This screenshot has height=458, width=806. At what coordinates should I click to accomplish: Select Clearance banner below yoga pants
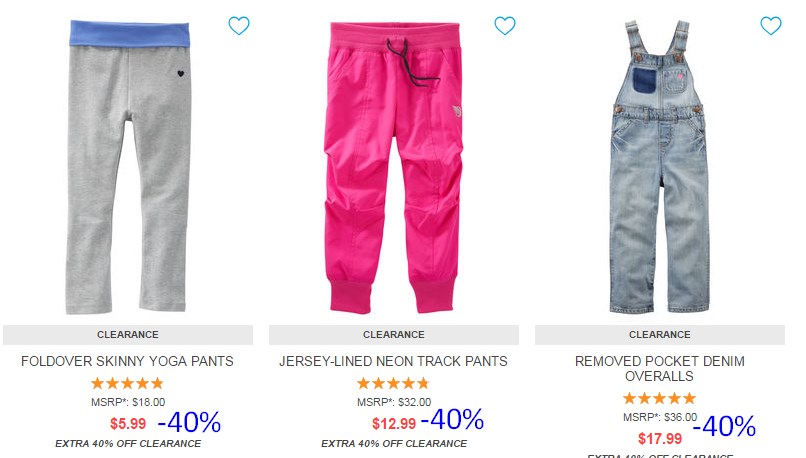coord(128,335)
